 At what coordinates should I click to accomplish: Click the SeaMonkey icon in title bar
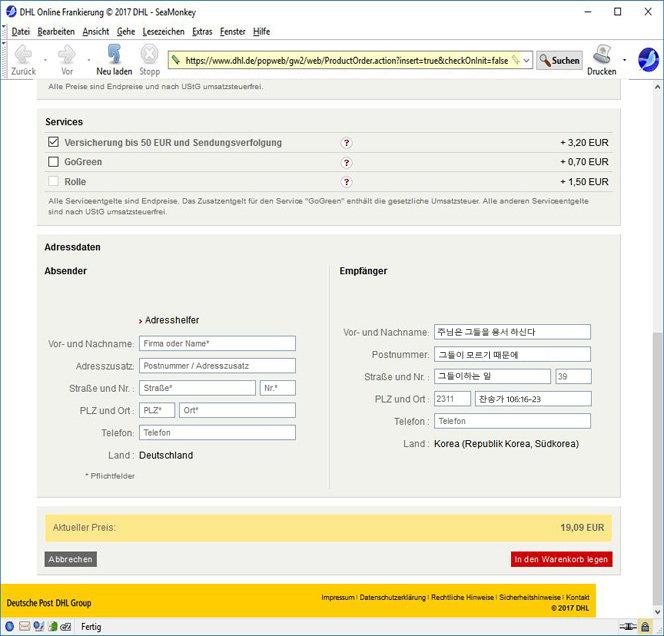pyautogui.click(x=11, y=12)
